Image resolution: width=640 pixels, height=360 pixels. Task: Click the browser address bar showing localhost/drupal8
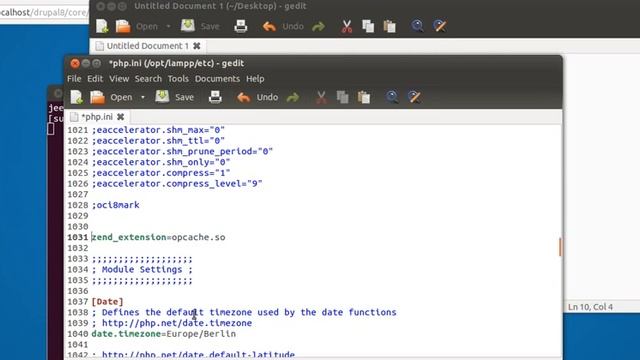pyautogui.click(x=44, y=12)
